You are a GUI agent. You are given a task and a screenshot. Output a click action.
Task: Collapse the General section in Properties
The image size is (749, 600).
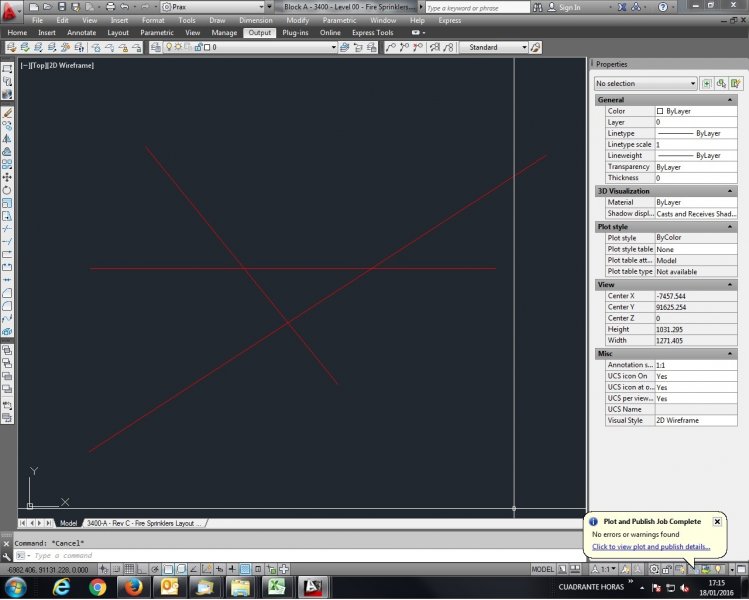(729, 100)
